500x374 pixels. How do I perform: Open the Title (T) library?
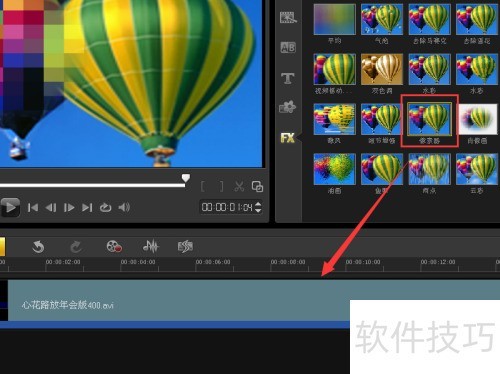pos(288,78)
